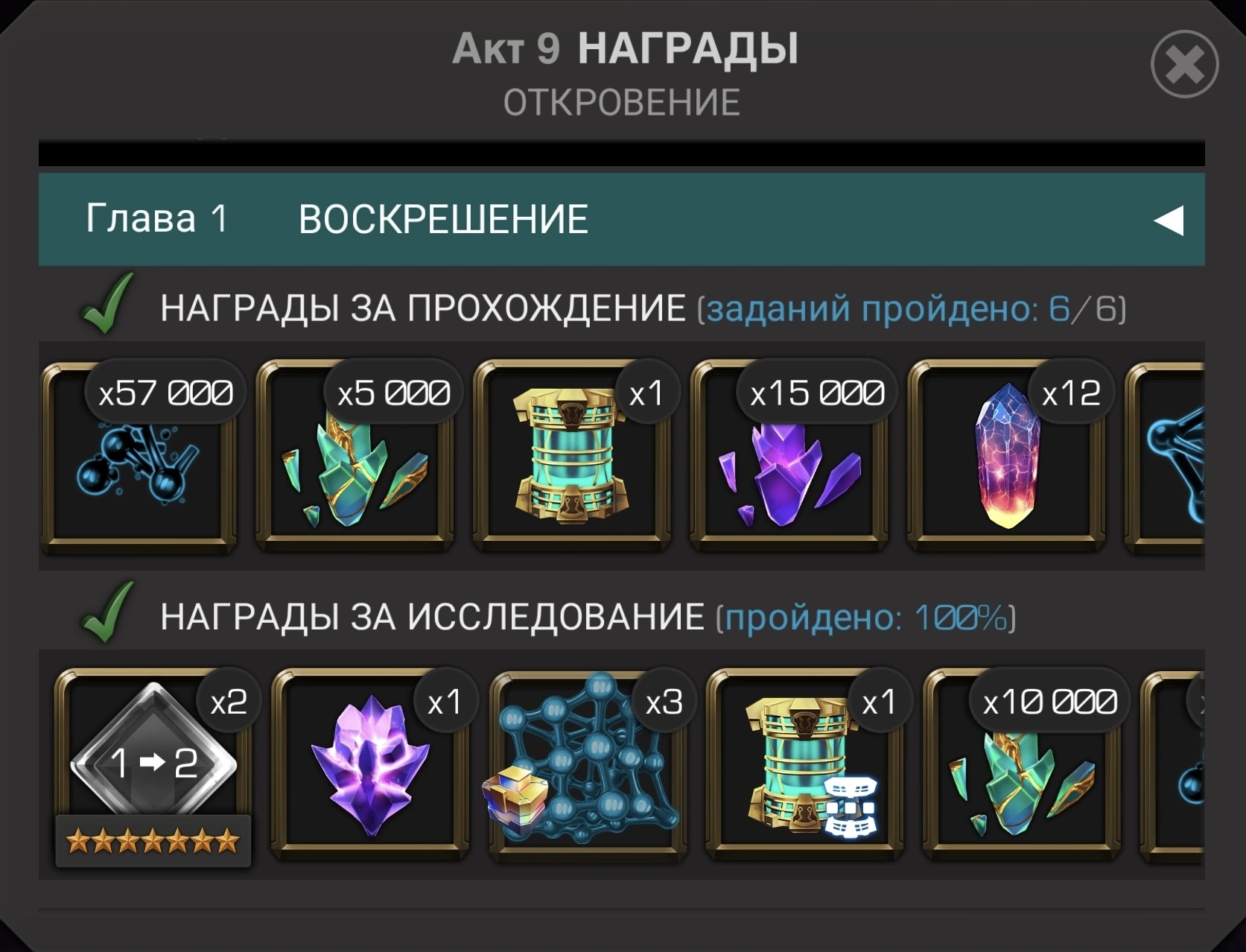
Task: Open the x1 canister with white badge
Action: [804, 766]
